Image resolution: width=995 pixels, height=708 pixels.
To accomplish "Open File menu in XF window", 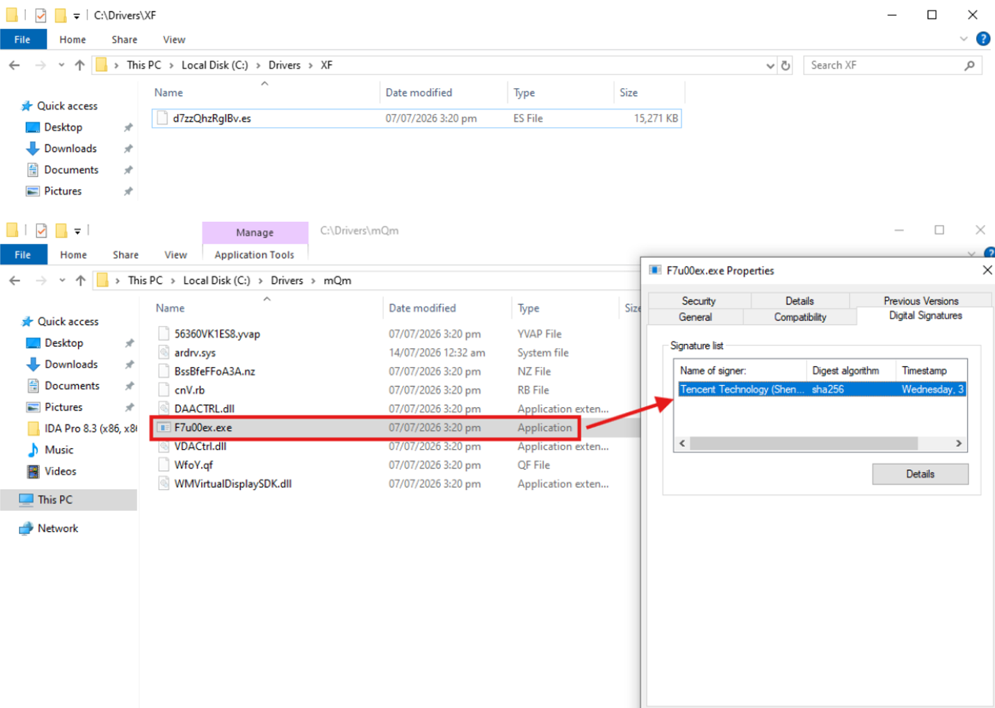I will [23, 39].
